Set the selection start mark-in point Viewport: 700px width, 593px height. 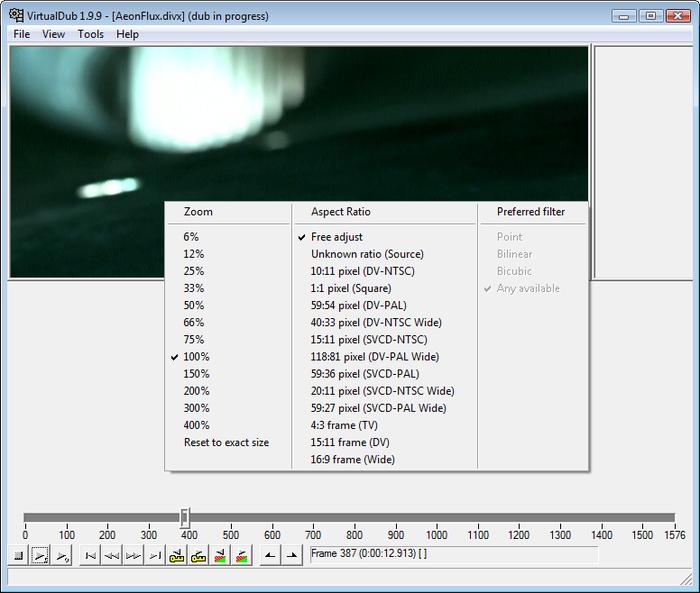(x=269, y=555)
